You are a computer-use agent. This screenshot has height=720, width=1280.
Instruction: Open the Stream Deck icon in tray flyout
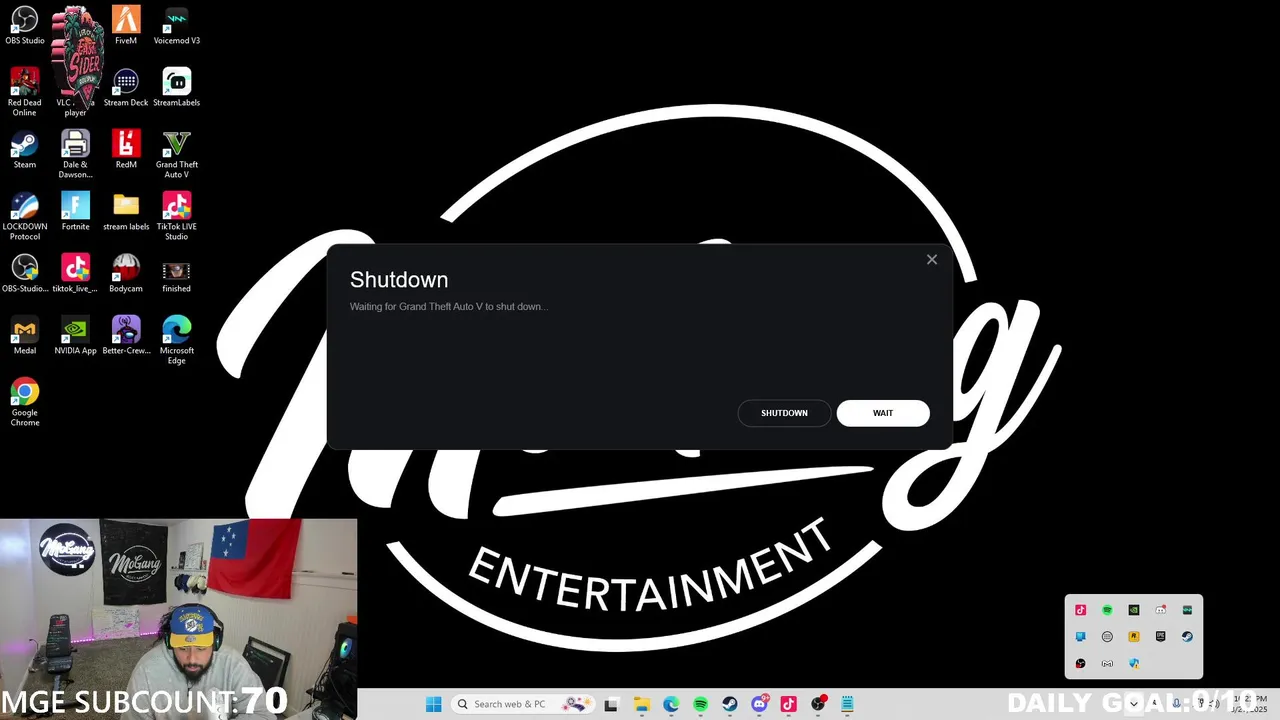pyautogui.click(x=1107, y=636)
